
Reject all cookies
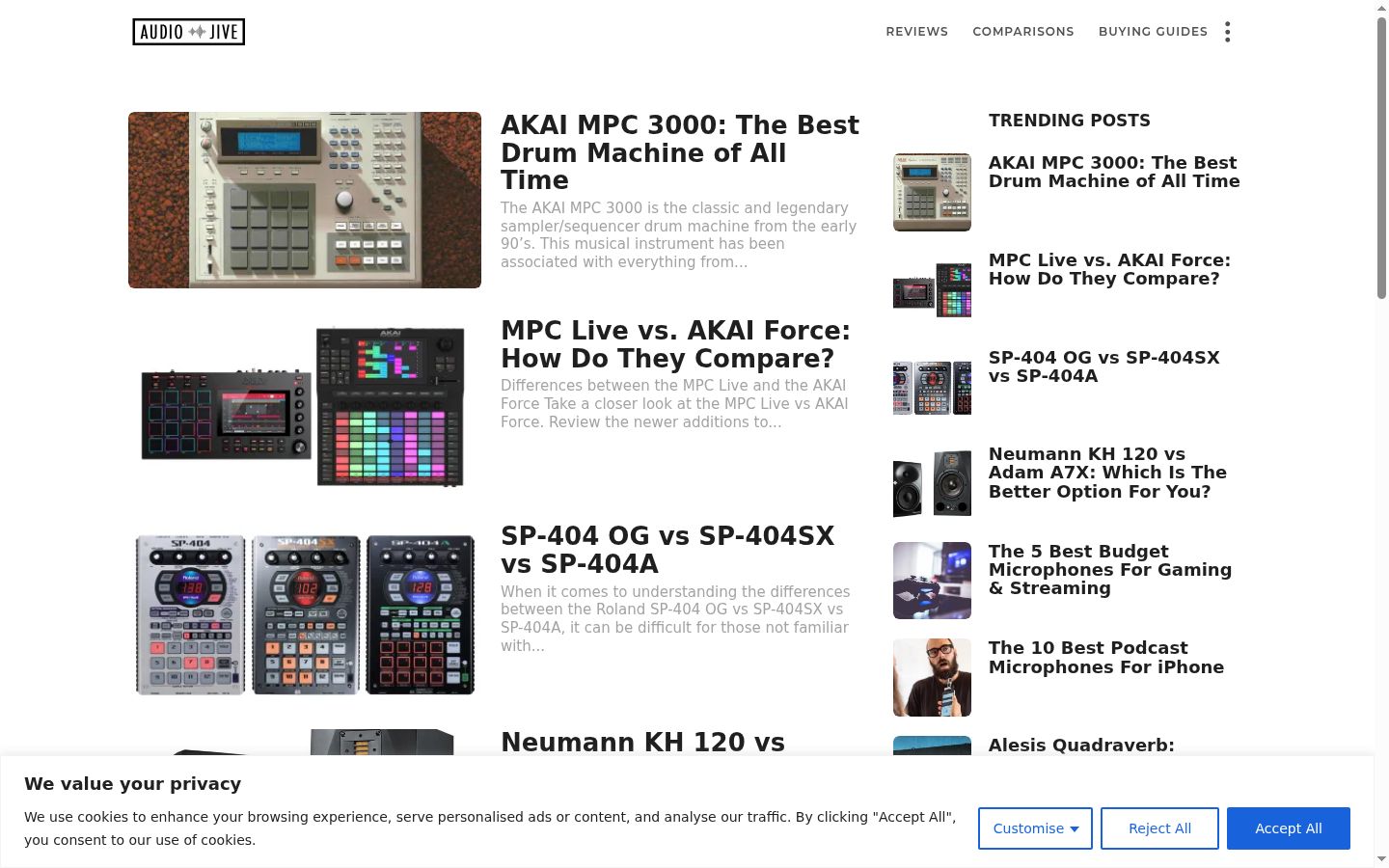click(x=1159, y=828)
